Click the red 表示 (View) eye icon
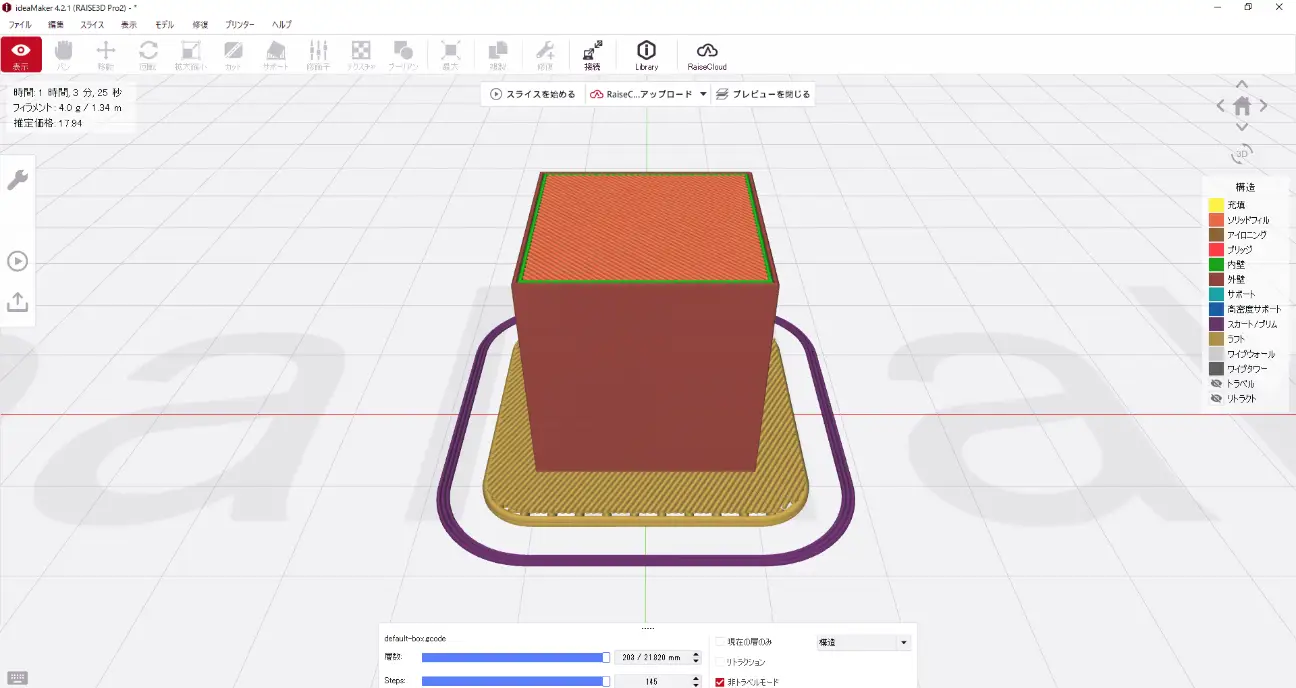 tap(21, 54)
